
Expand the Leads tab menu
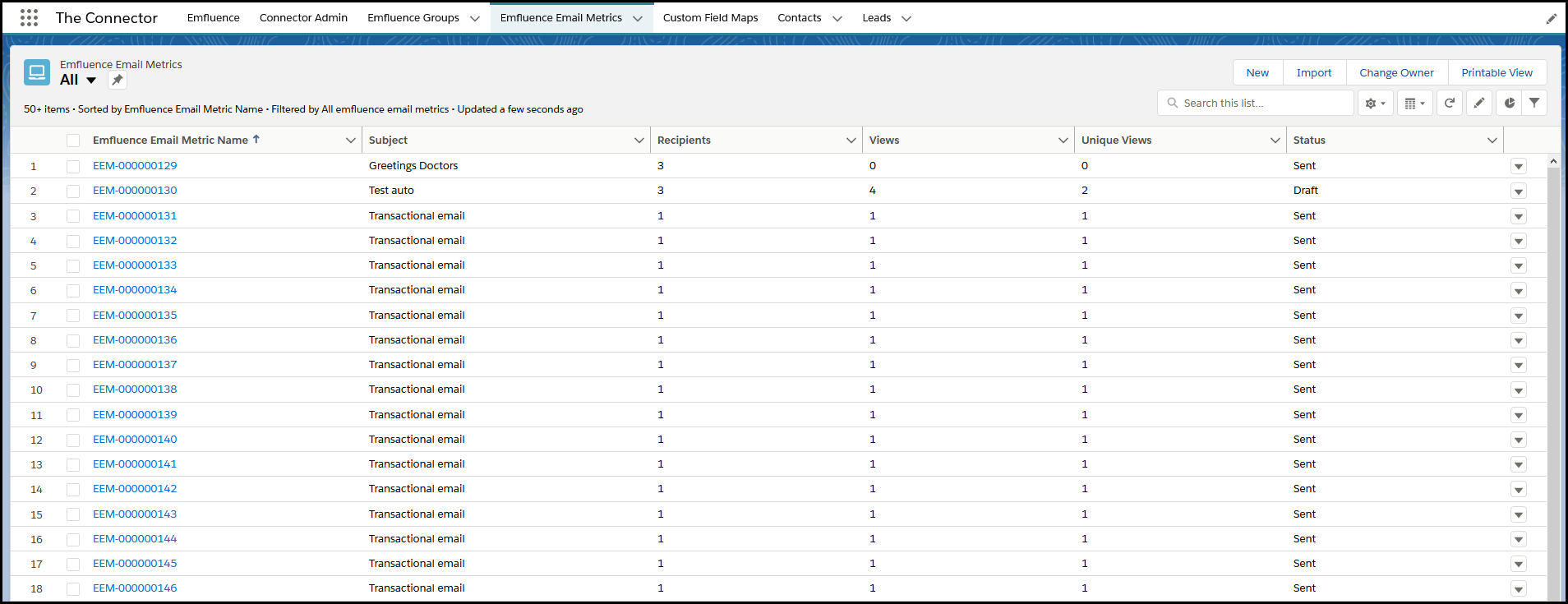click(x=906, y=18)
